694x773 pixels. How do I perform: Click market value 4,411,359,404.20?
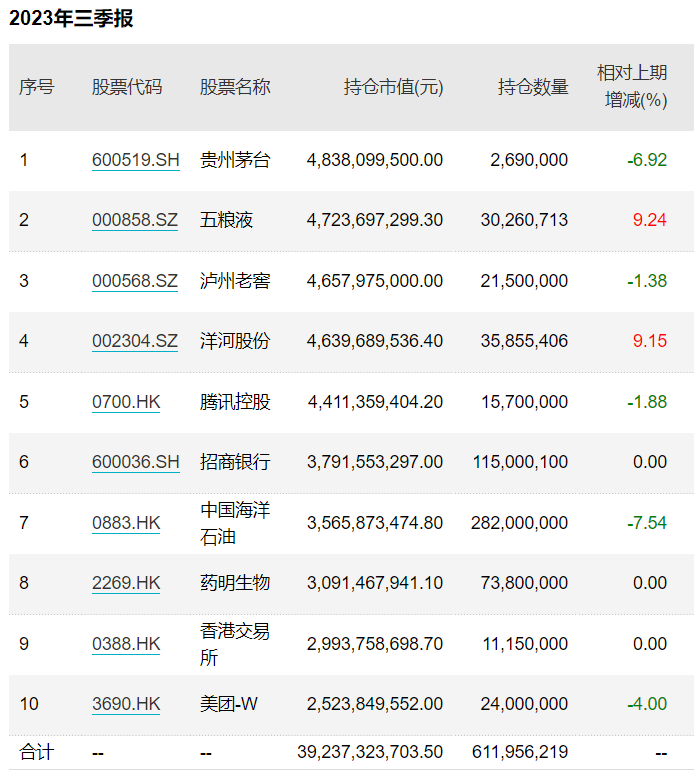[375, 402]
